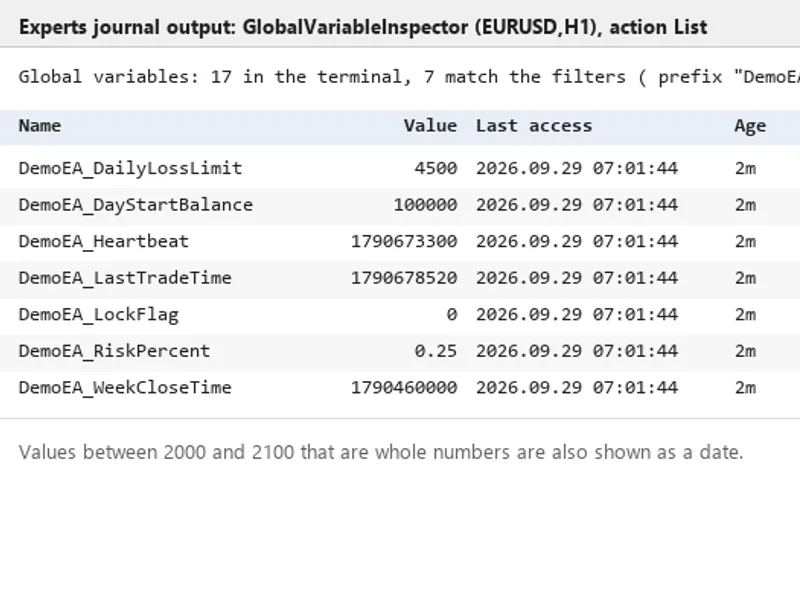
Task: Select the value 100000
Action: point(425,205)
